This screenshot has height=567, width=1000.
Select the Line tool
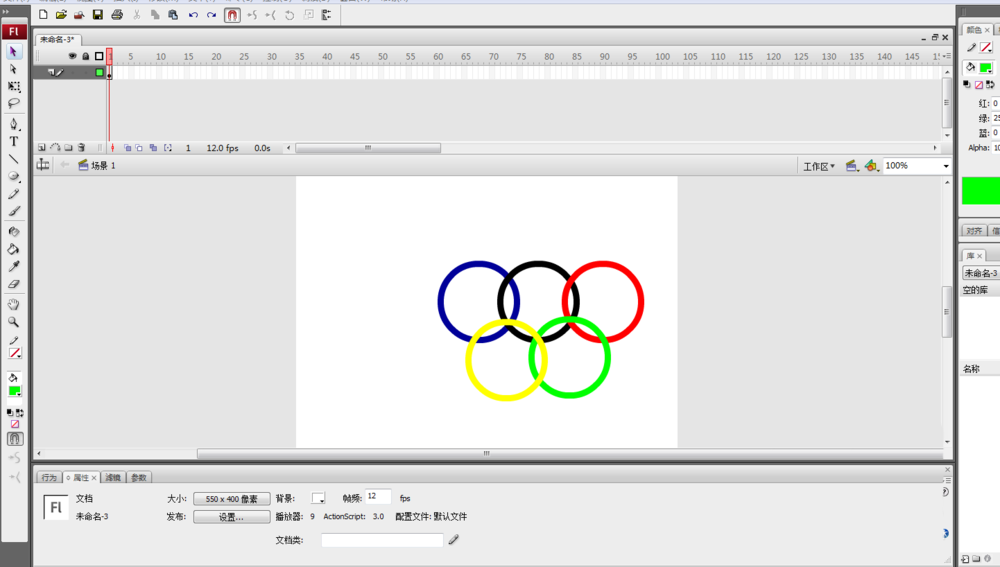tap(13, 159)
